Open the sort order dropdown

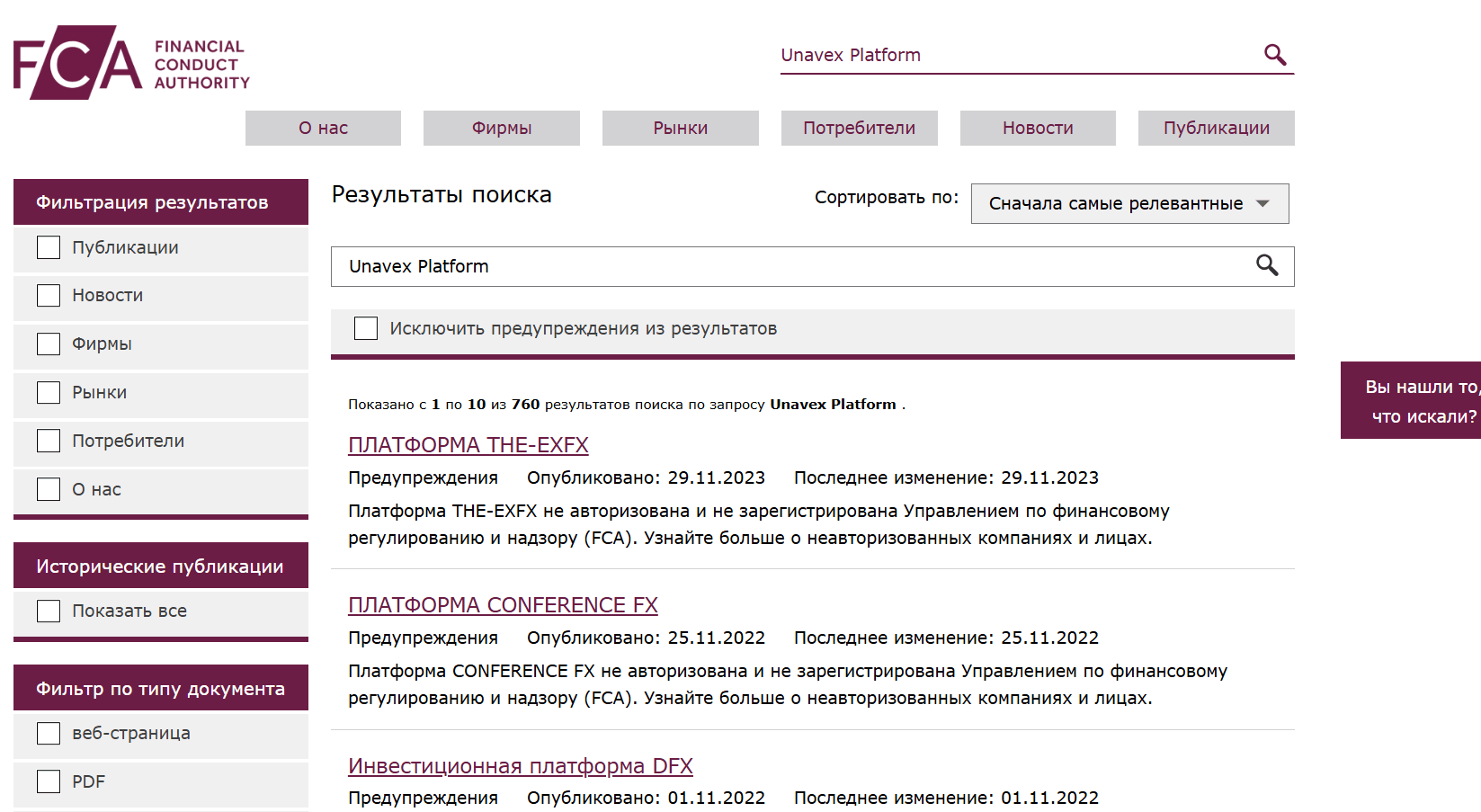coord(1129,203)
